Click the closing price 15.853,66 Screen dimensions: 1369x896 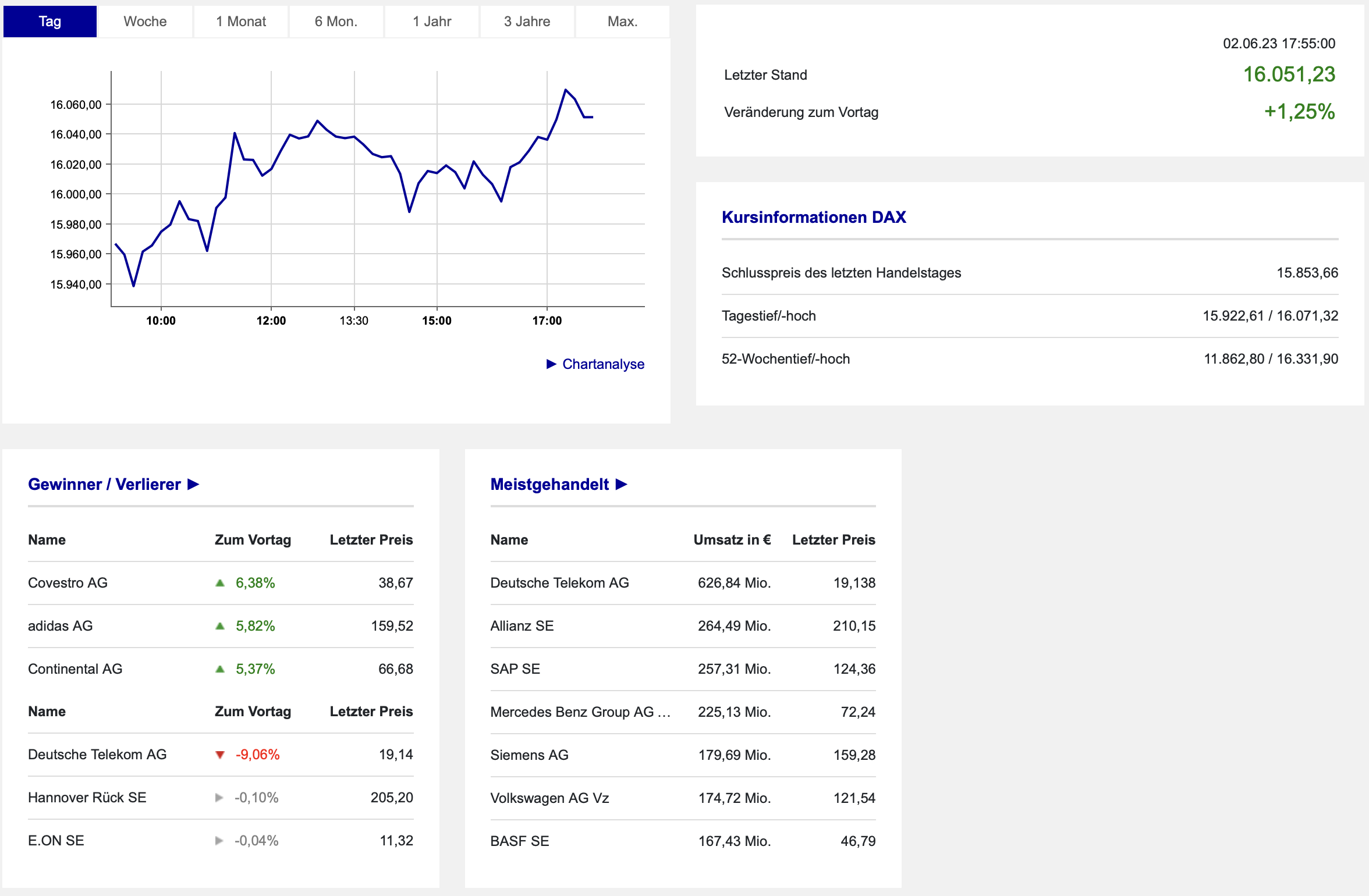coord(1307,273)
